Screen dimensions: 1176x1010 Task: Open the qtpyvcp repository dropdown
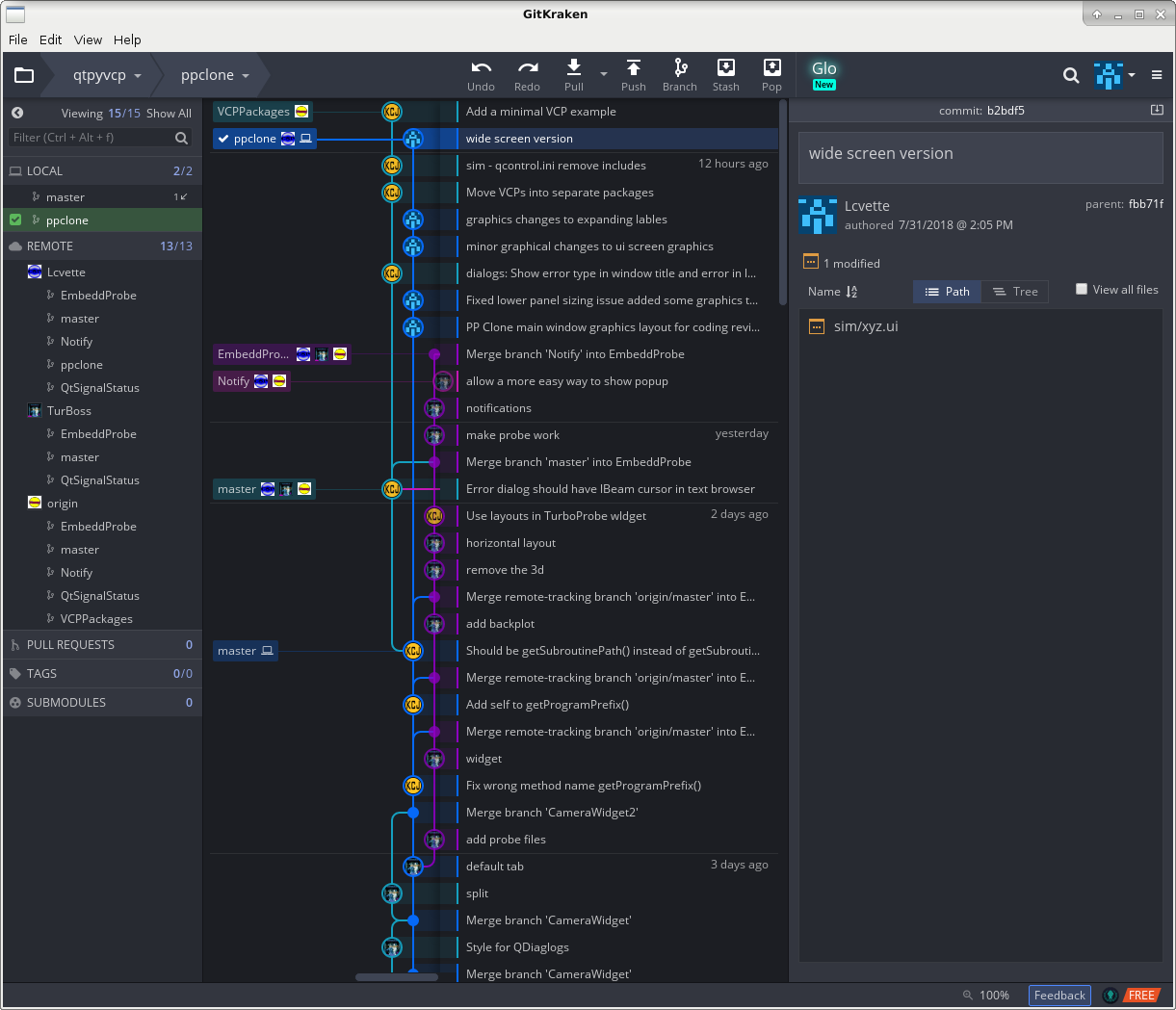tap(107, 75)
